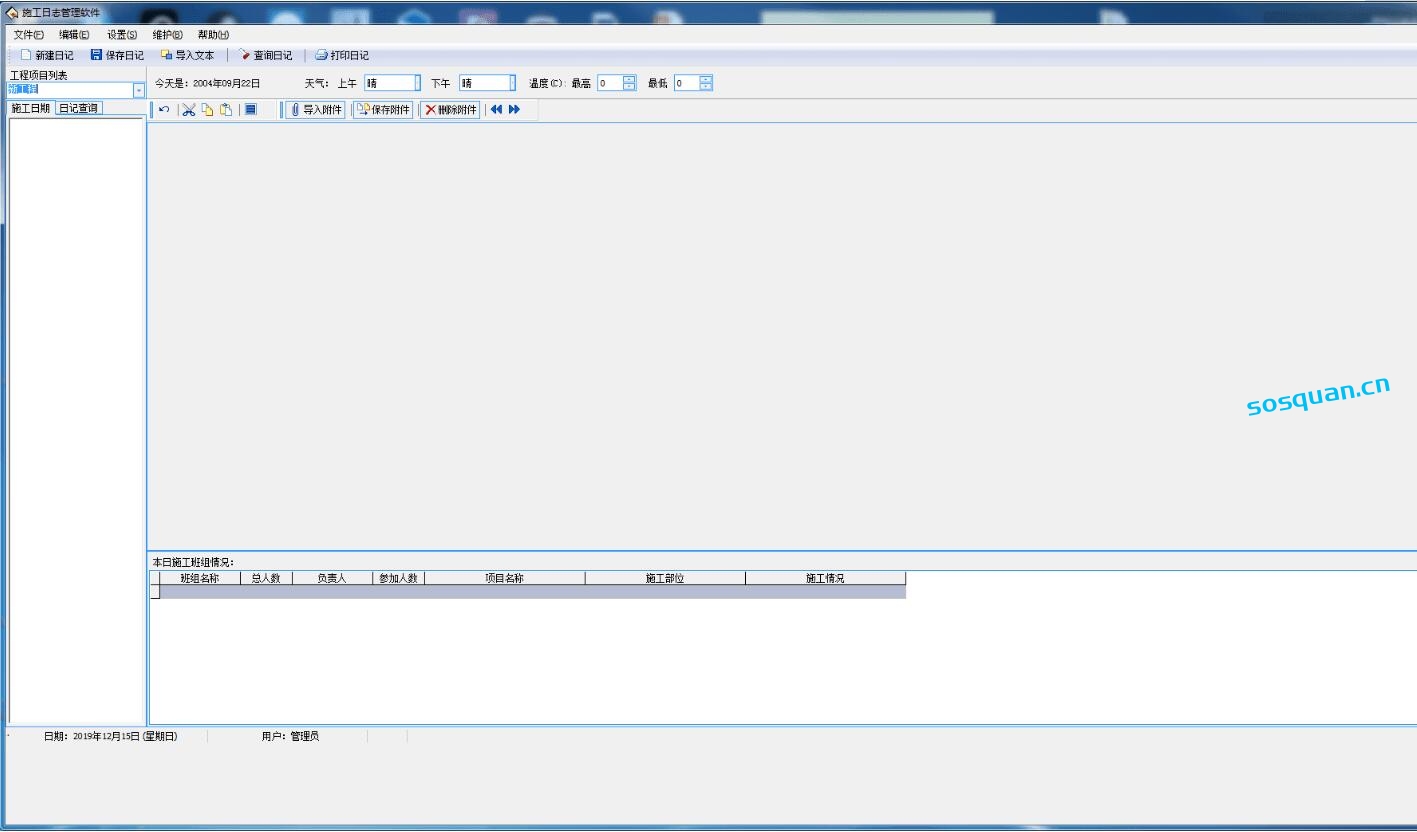Image resolution: width=1417 pixels, height=832 pixels.
Task: Open the 下午 afternoon weather dropdown
Action: coord(513,83)
